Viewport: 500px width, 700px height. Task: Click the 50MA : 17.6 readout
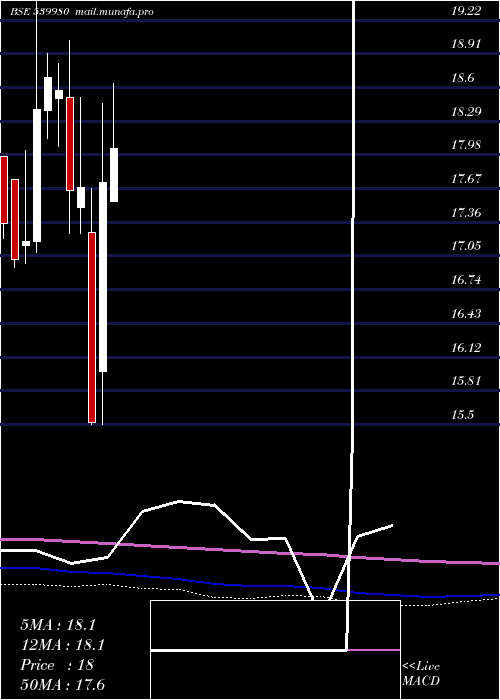pyautogui.click(x=62, y=684)
